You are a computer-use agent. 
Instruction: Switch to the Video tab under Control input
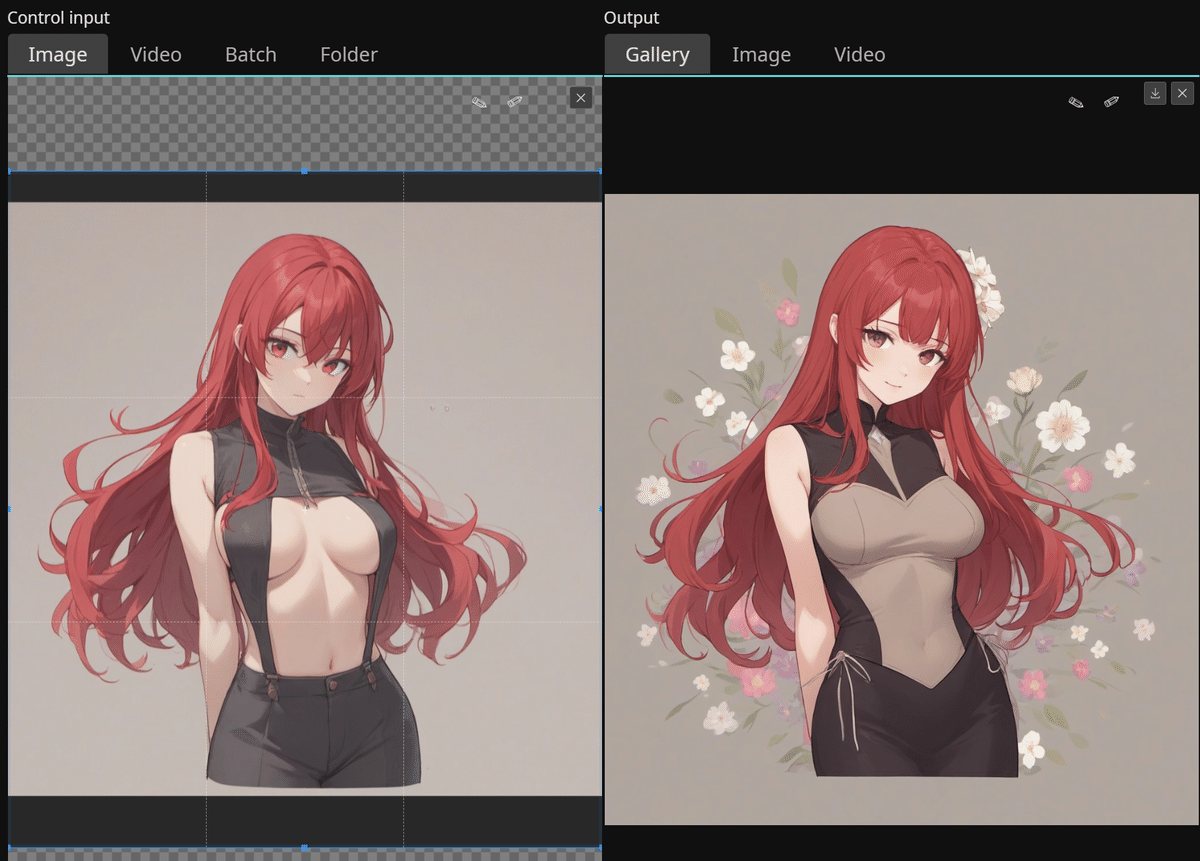pos(155,54)
